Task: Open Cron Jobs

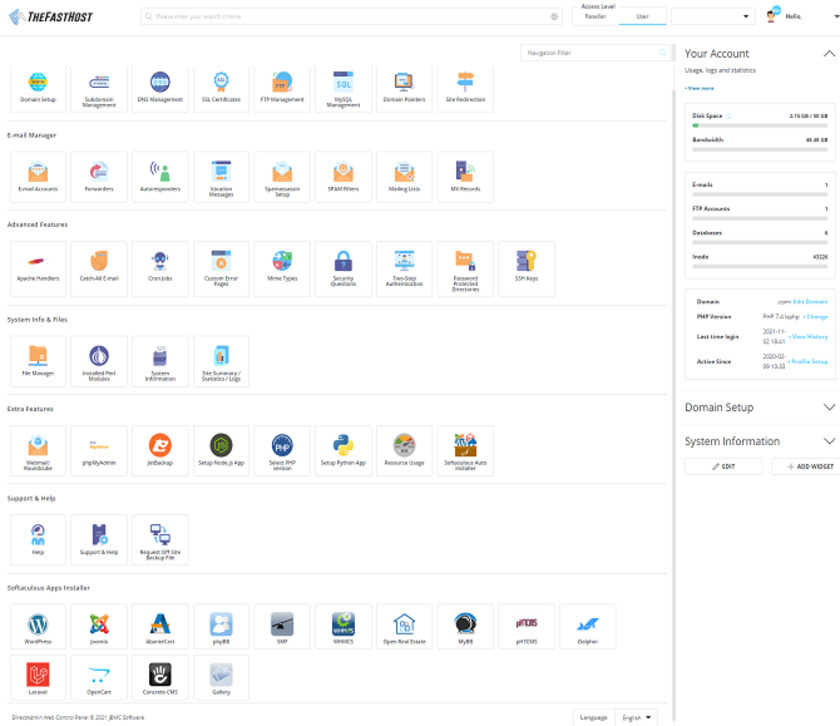Action: (160, 268)
